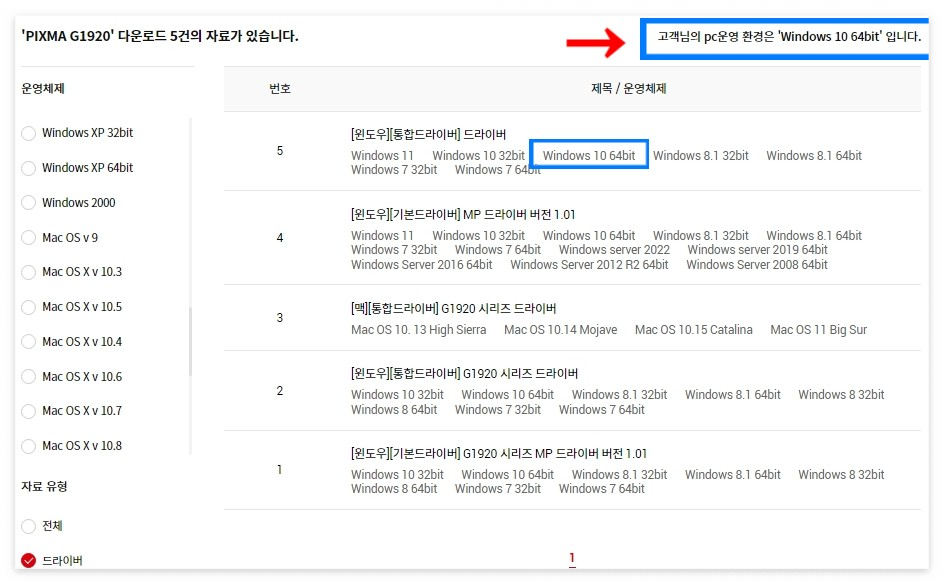
Task: Select the Mac OS v 9 option
Action: coord(28,238)
